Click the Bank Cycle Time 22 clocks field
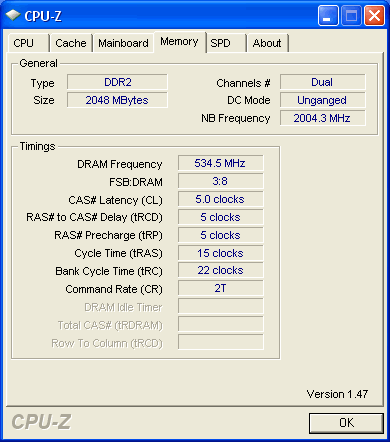This screenshot has height=442, width=390. tap(221, 270)
